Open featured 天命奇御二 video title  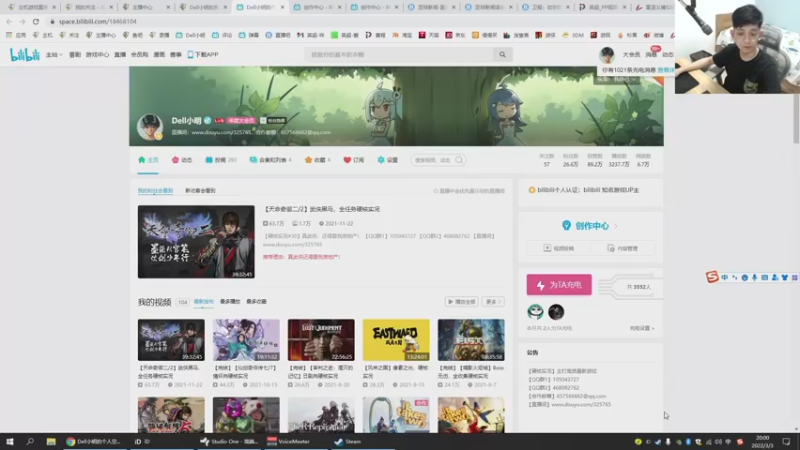click(x=321, y=209)
